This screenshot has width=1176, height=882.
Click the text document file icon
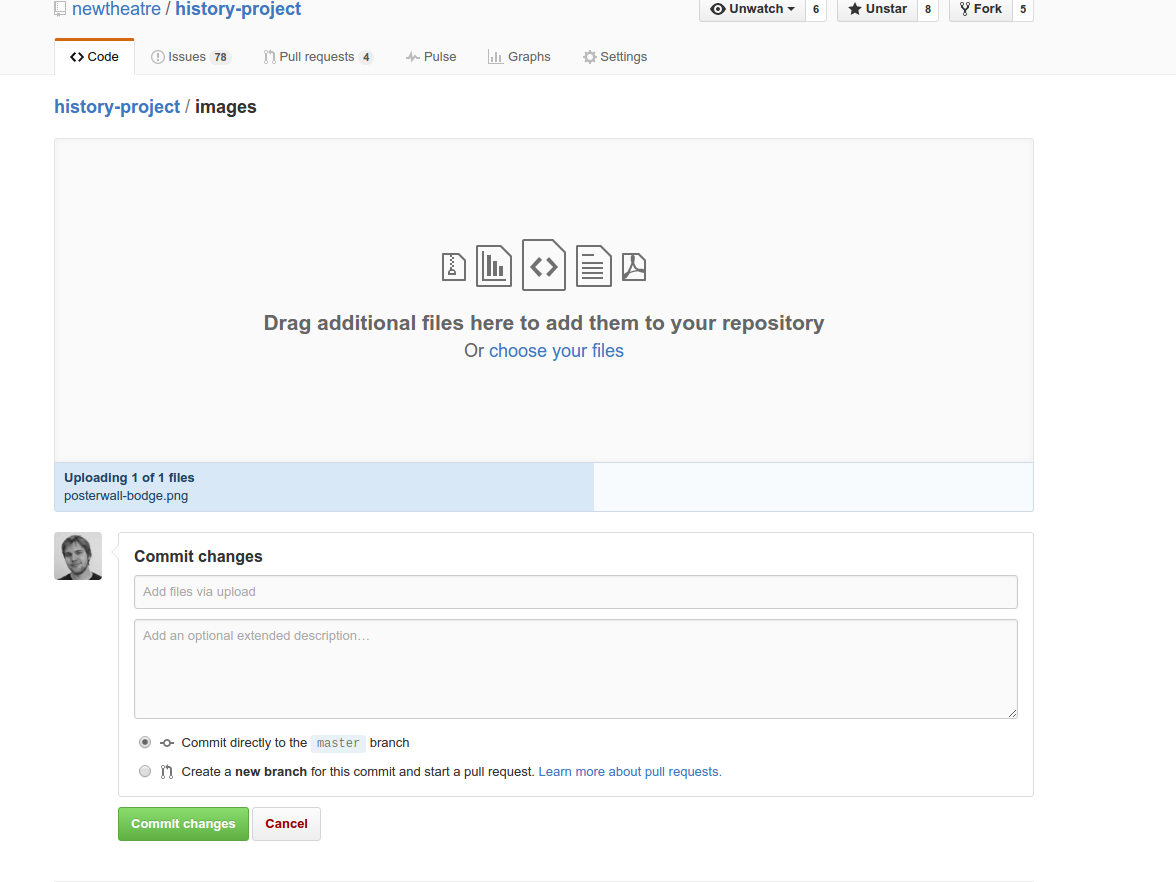pos(593,266)
